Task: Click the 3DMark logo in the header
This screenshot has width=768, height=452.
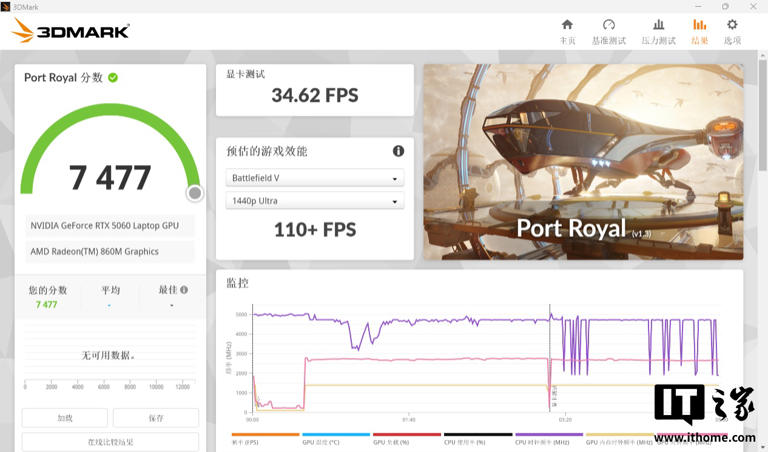Action: coord(71,31)
